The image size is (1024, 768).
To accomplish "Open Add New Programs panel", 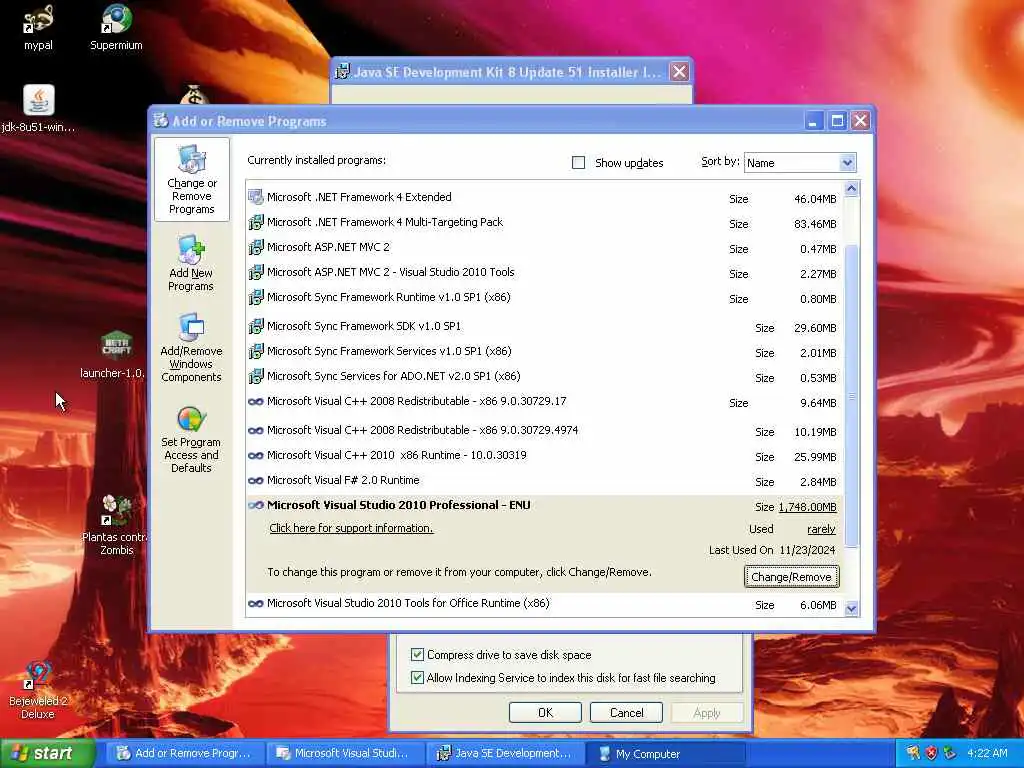I will coord(191,264).
